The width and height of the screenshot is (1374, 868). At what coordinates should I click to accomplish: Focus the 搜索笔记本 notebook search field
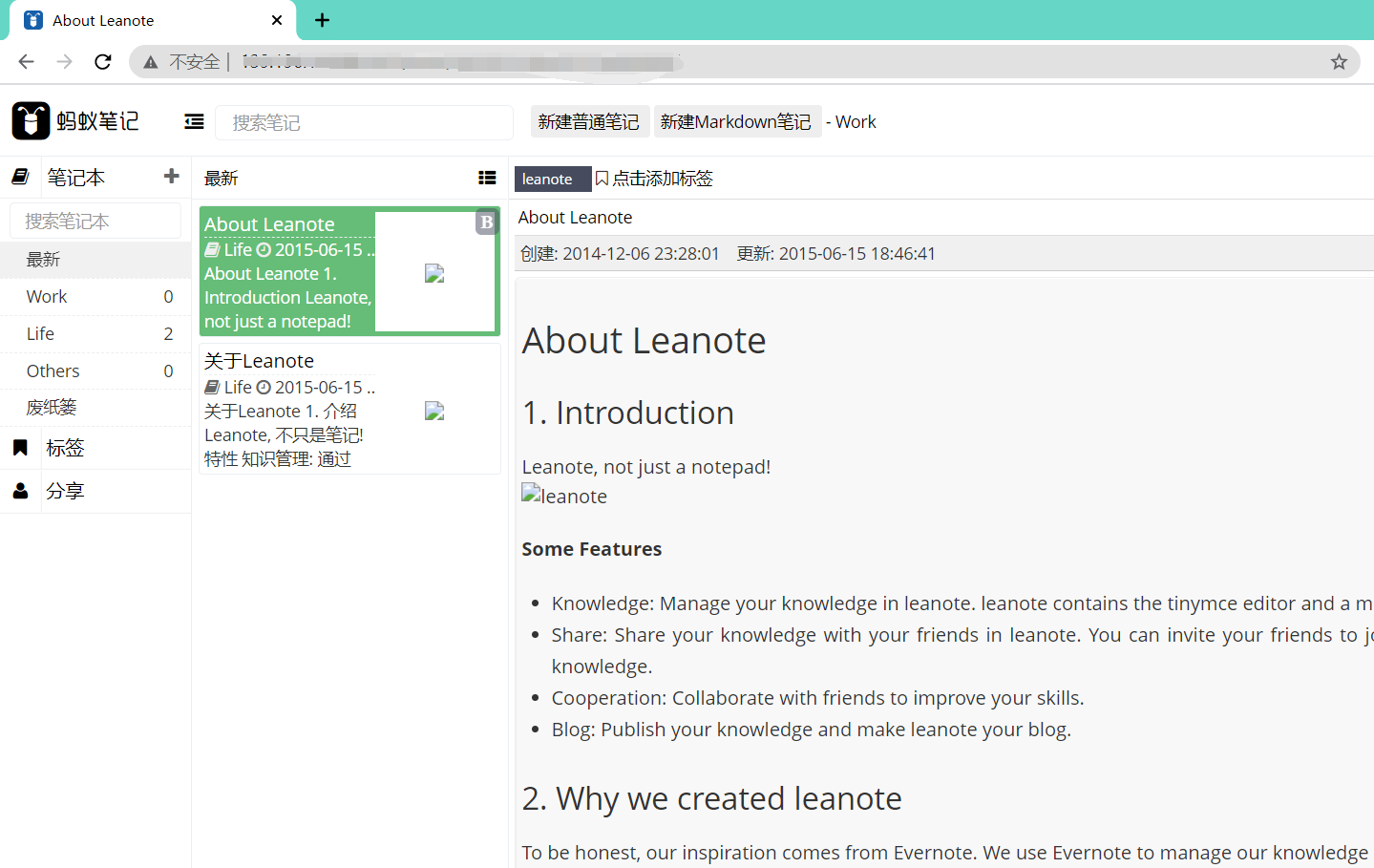[x=95, y=221]
